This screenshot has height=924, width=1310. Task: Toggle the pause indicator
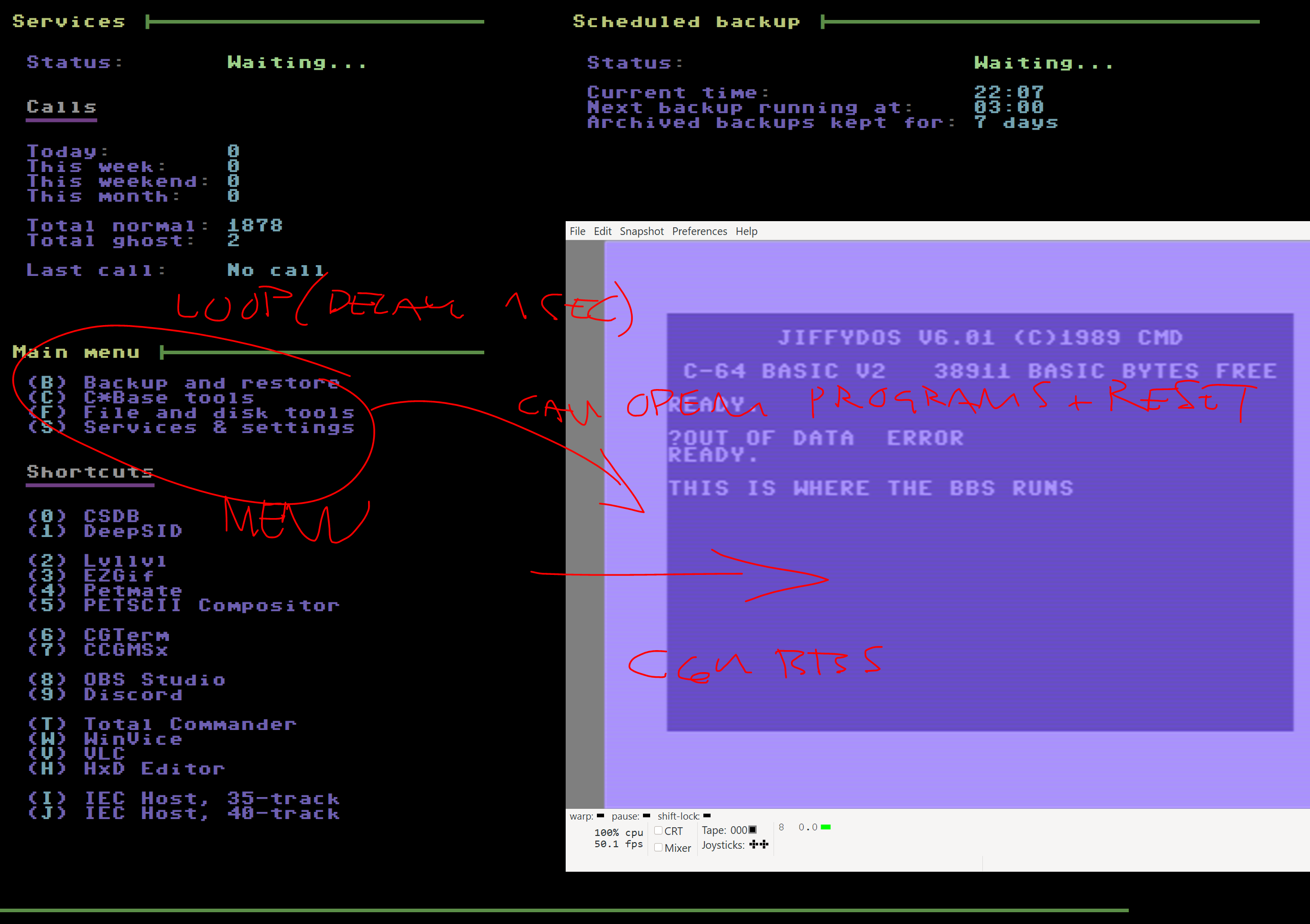point(647,815)
